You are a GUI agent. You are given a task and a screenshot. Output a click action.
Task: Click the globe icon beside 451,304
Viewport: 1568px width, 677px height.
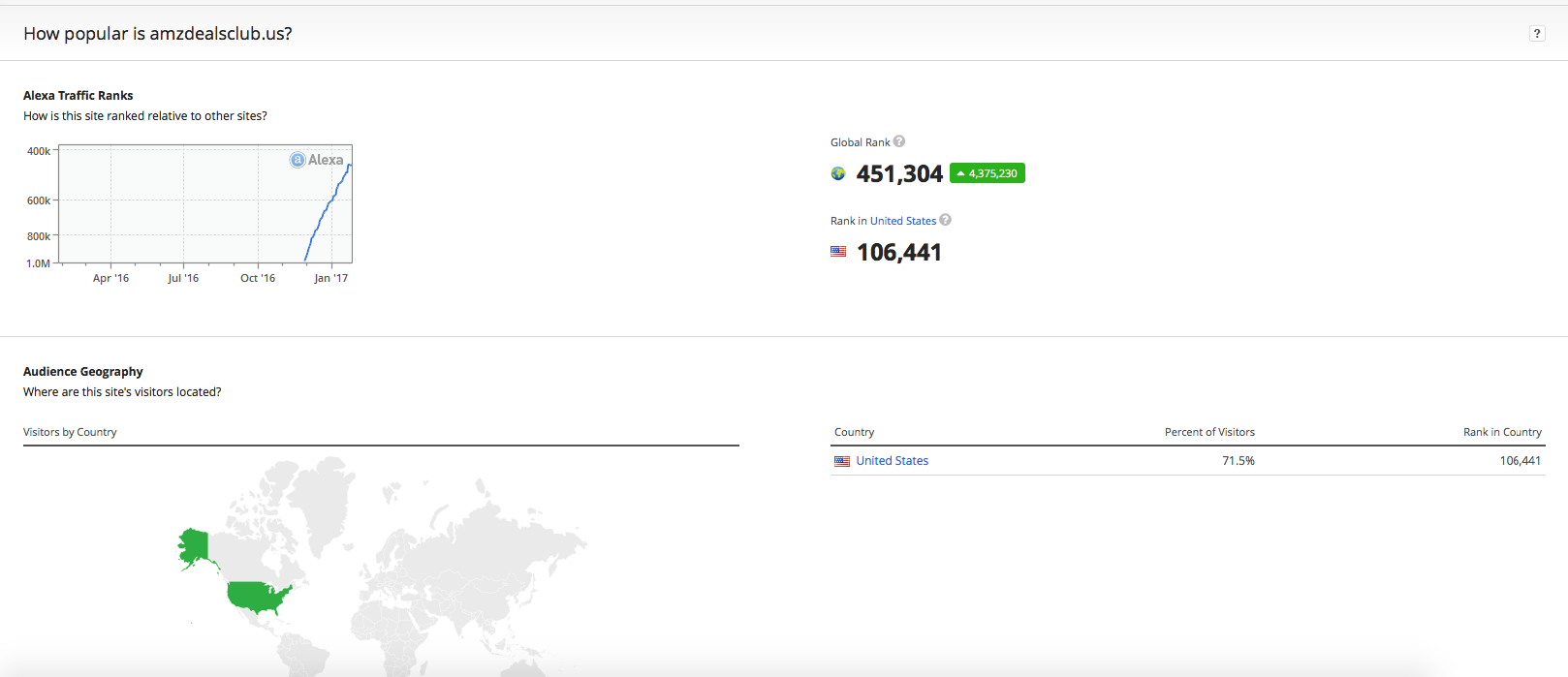click(838, 173)
